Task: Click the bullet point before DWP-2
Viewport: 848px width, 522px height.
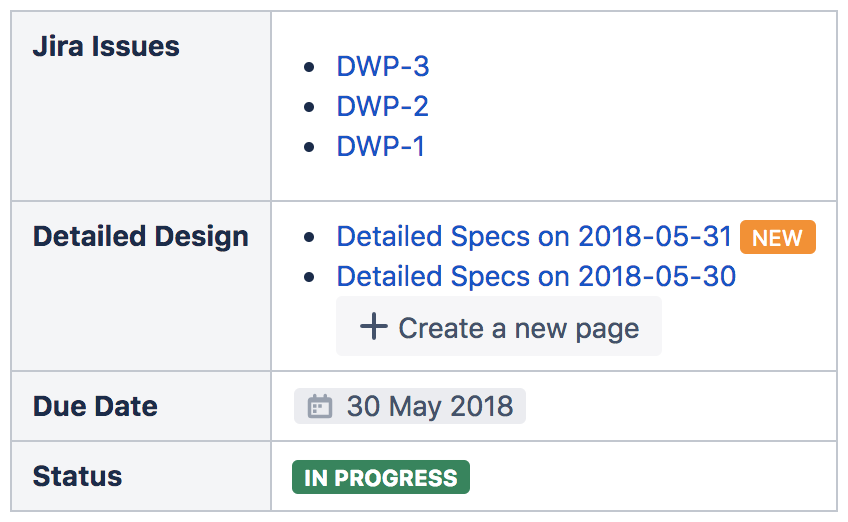Action: click(310, 107)
